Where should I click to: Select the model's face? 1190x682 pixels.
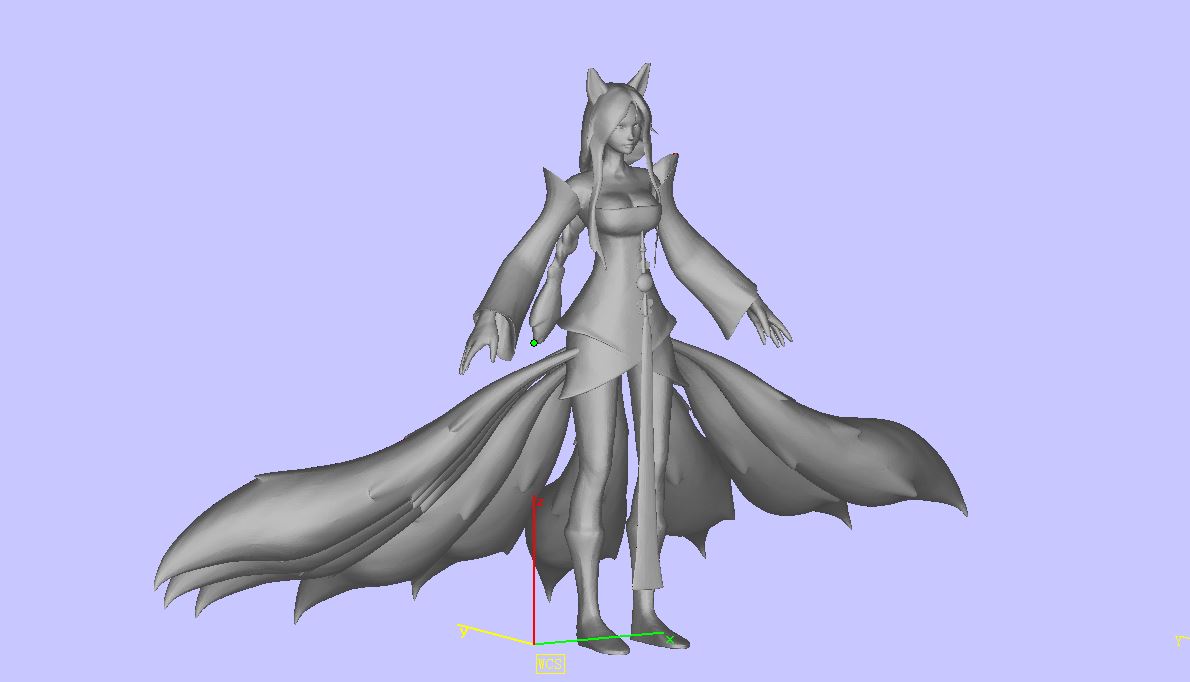626,132
